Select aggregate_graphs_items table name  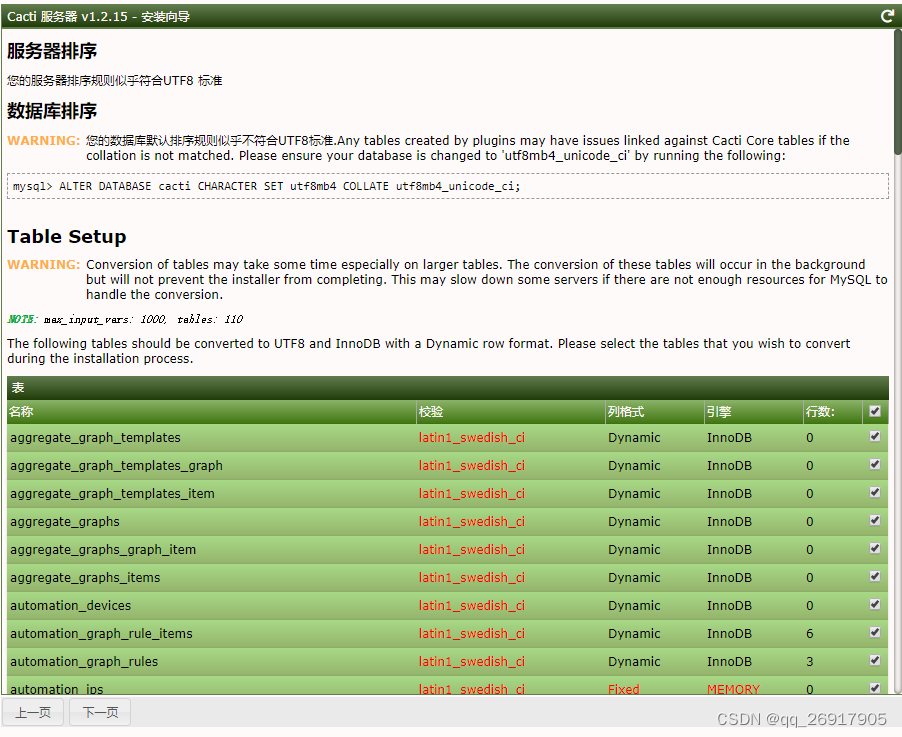coord(85,578)
